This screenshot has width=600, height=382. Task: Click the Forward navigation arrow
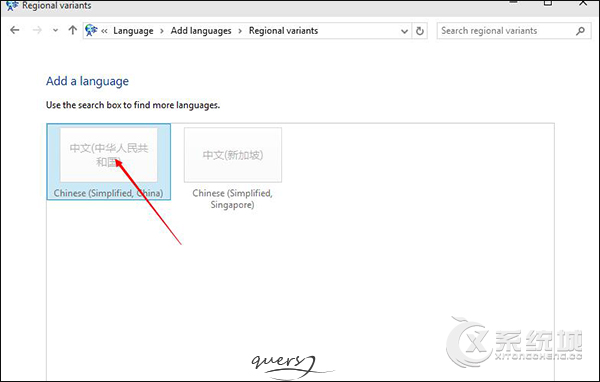click(37, 30)
